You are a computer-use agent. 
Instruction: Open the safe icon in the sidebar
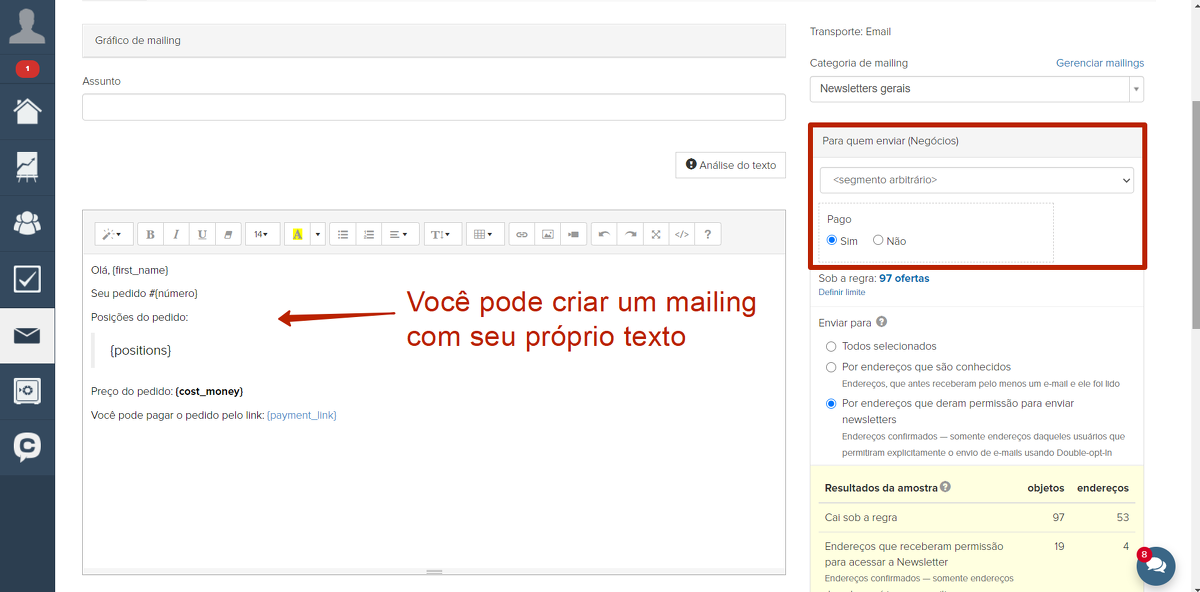27,391
